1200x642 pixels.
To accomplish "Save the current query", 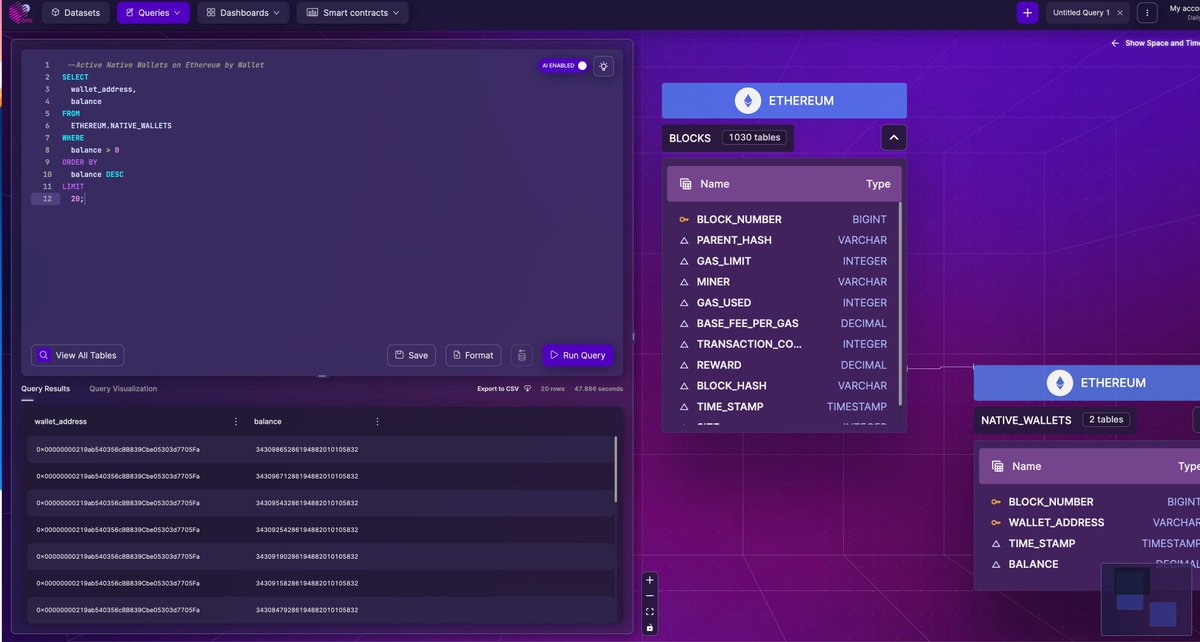I will 411,355.
